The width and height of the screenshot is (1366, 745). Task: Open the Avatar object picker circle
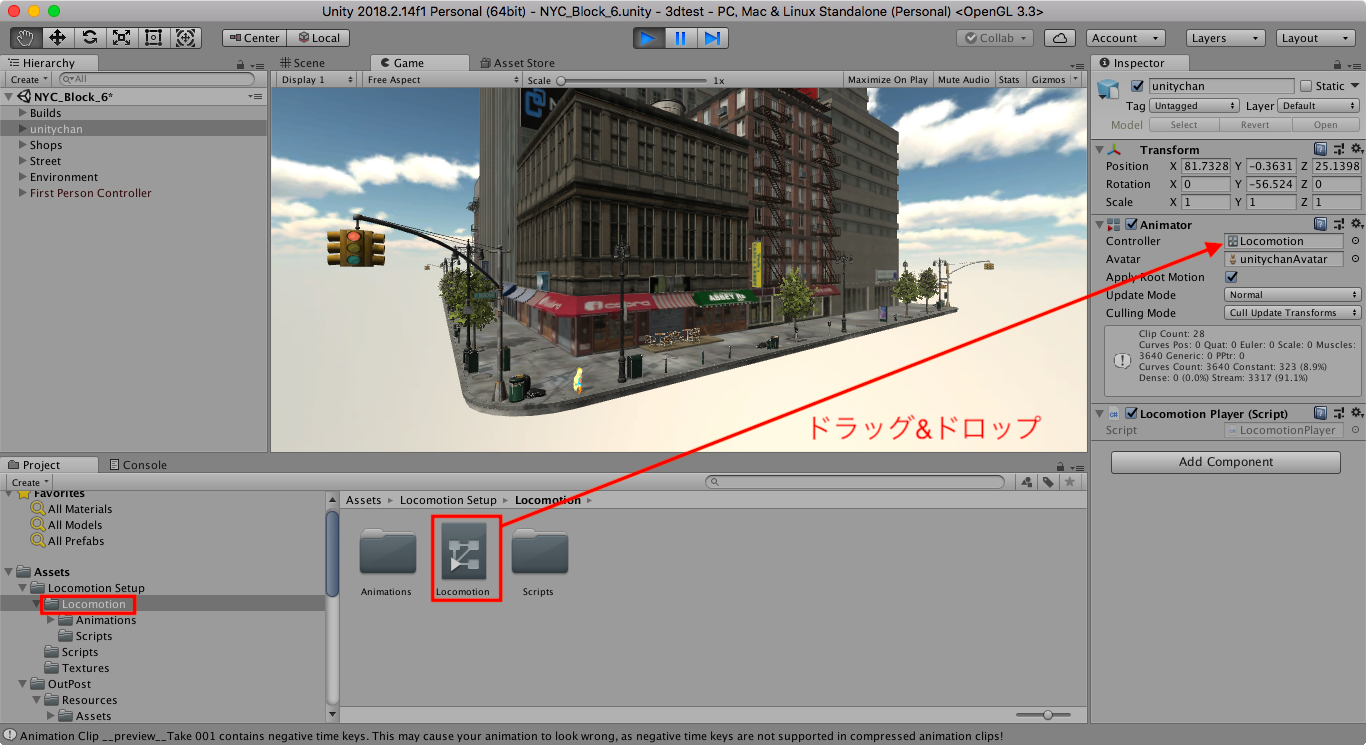pos(1356,259)
